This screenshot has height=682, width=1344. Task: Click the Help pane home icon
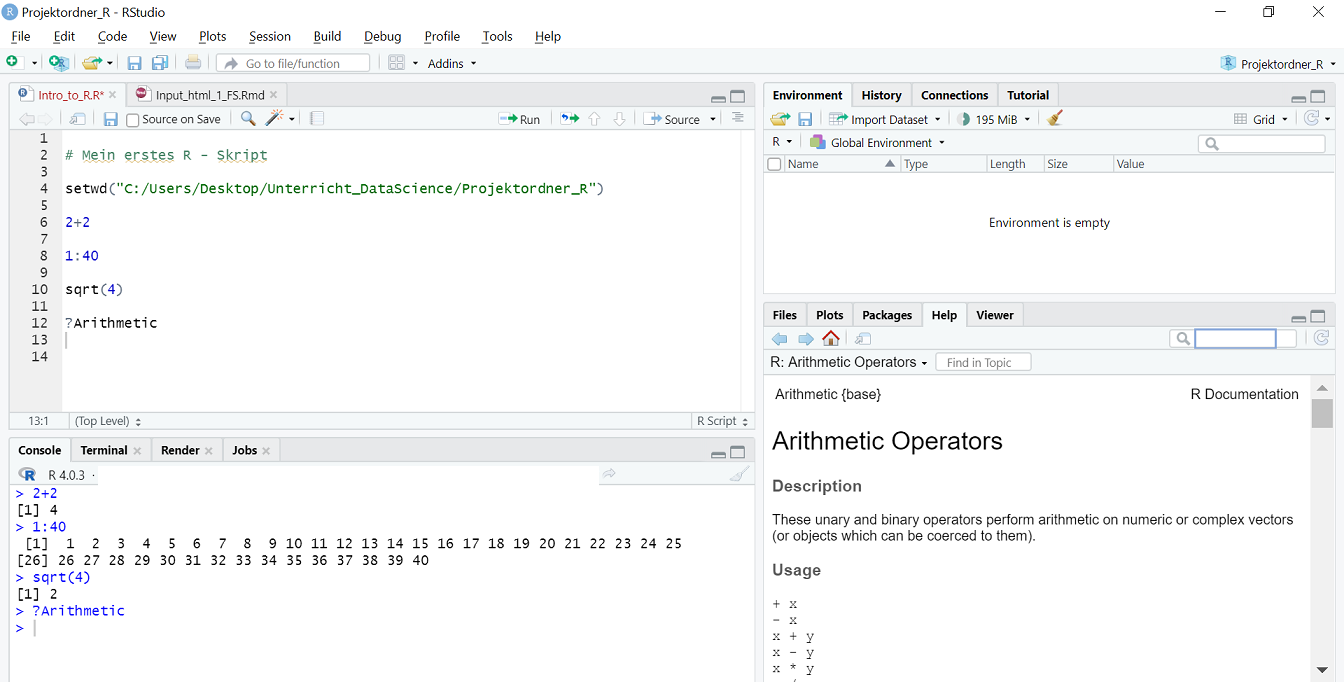click(831, 339)
